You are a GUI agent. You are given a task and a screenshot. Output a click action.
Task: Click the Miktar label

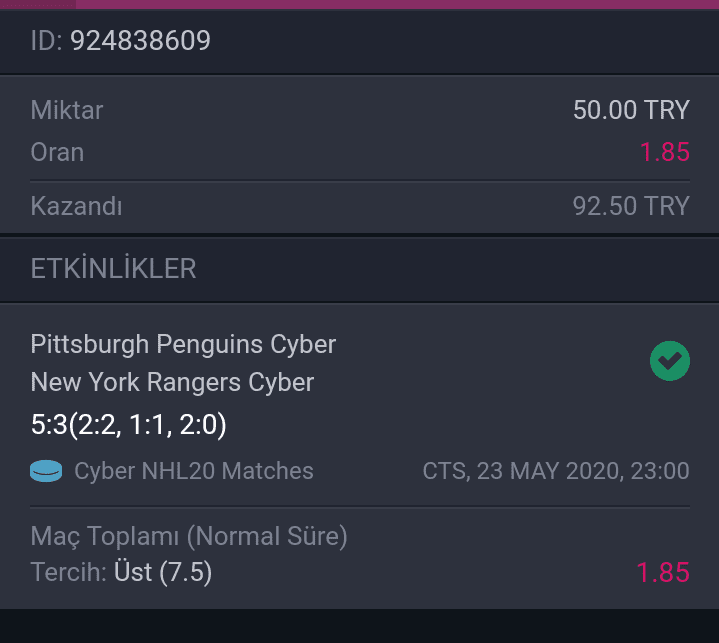point(67,110)
